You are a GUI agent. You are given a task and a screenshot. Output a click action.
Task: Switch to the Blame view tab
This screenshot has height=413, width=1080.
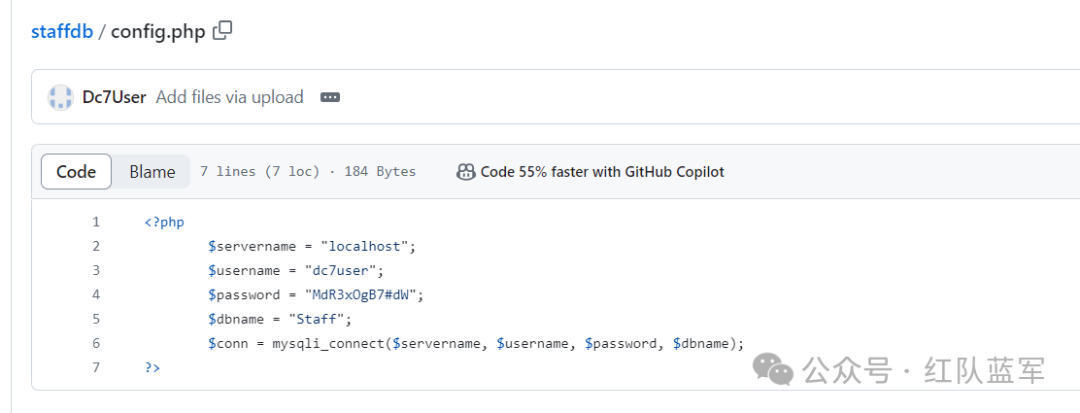[x=152, y=172]
